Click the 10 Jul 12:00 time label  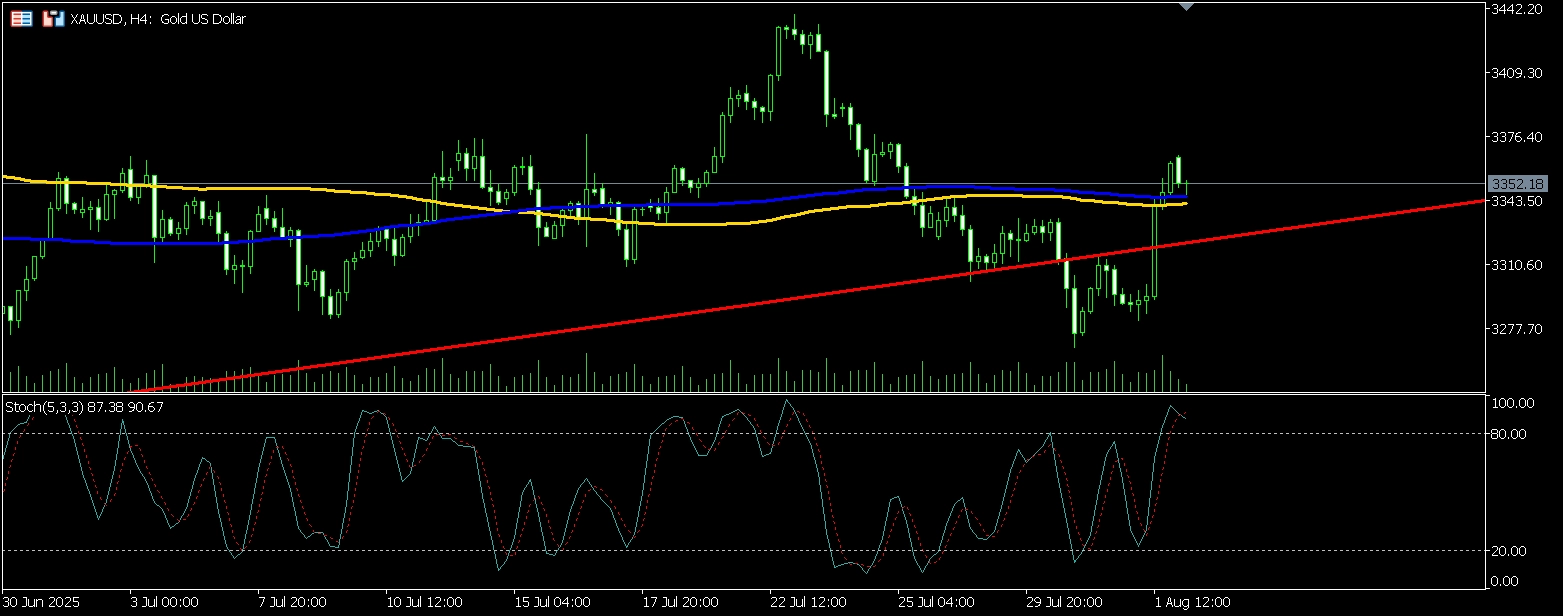[x=425, y=603]
